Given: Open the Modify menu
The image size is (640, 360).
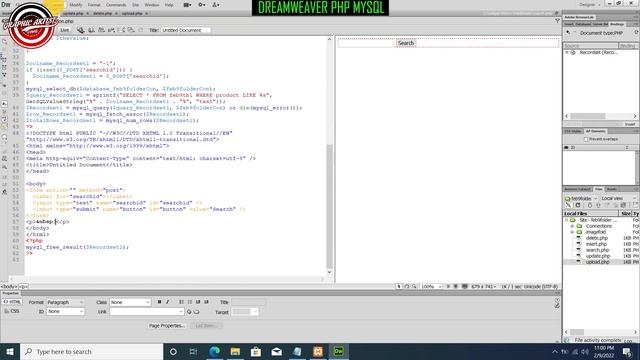Looking at the screenshot, I should click(76, 5).
